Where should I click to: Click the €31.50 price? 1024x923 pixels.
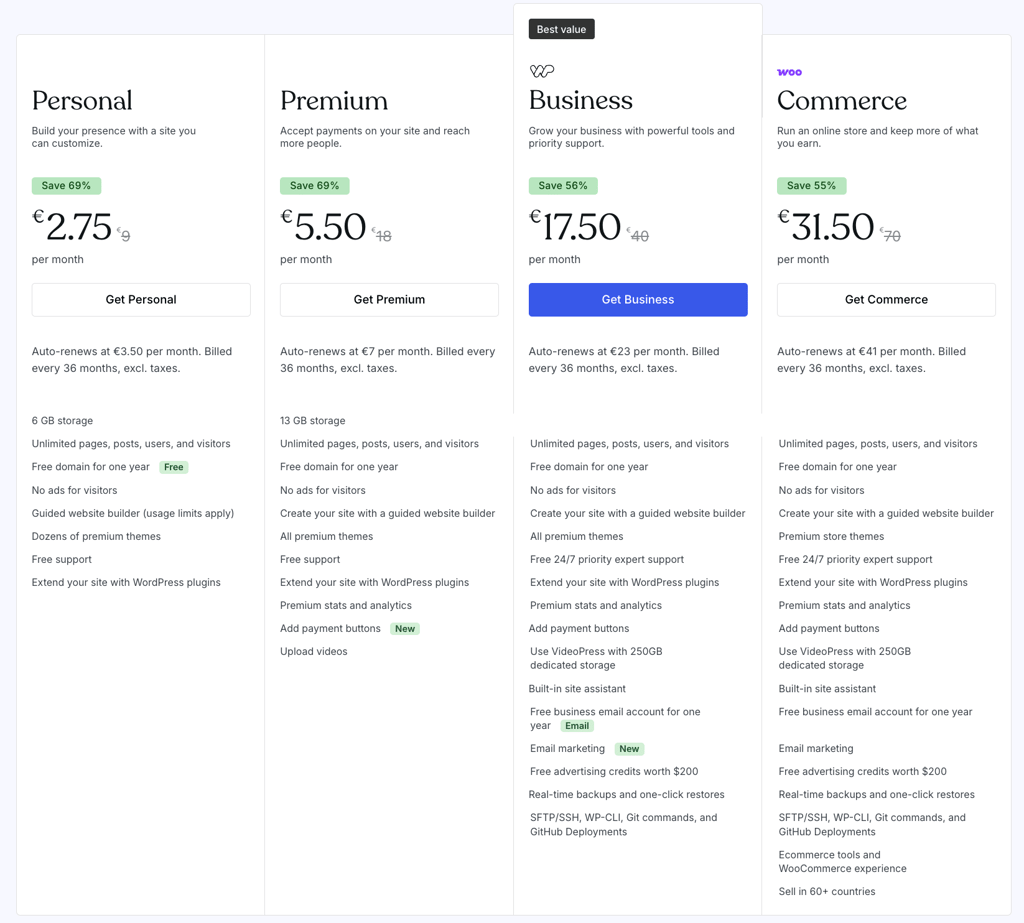coord(825,226)
